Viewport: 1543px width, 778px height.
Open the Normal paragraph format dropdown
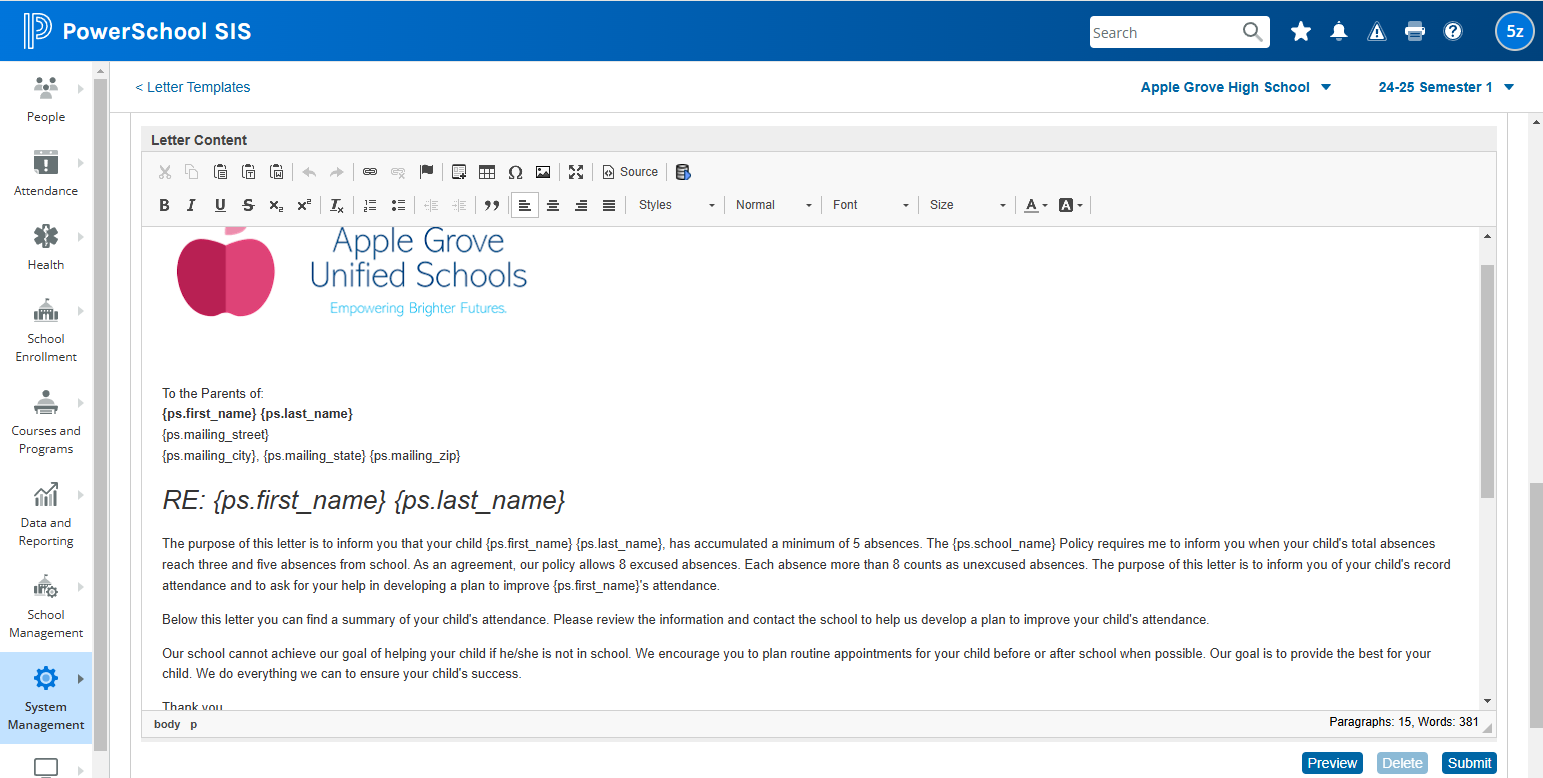[x=774, y=205]
